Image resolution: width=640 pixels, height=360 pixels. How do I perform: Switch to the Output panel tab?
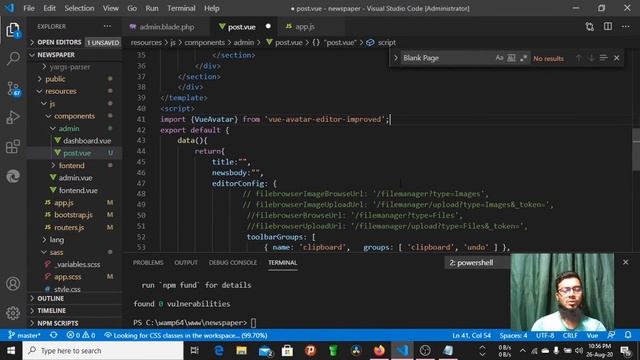click(186, 262)
